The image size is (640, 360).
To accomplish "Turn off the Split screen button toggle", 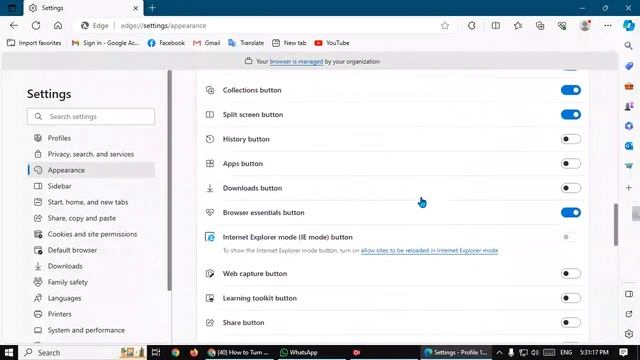I will pos(571,115).
